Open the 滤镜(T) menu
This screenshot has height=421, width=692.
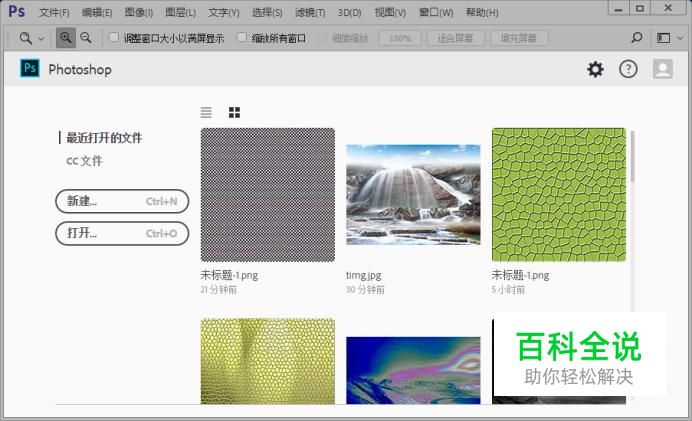[x=310, y=12]
